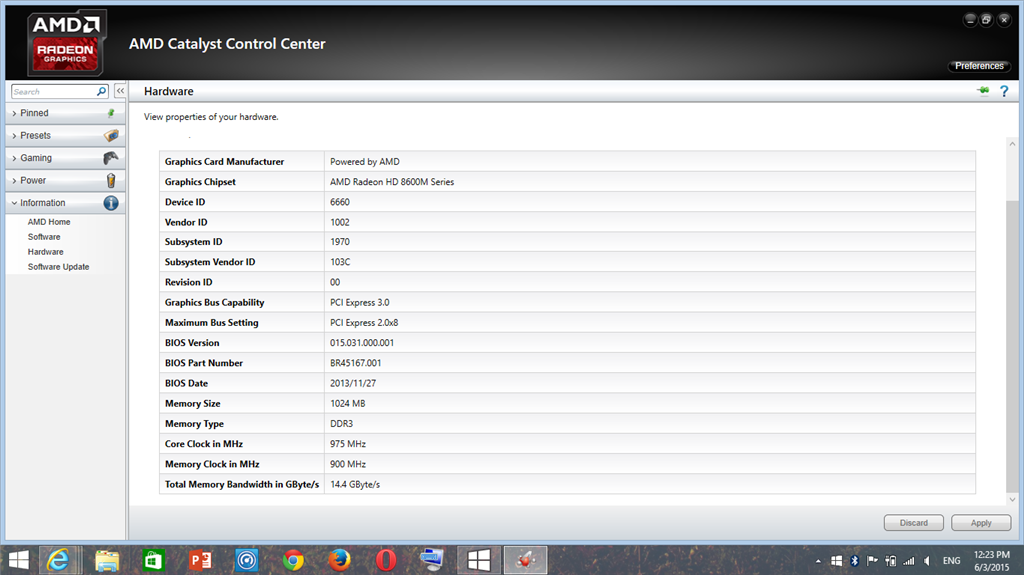Open PowerPoint from taskbar
Image resolution: width=1024 pixels, height=575 pixels.
coord(200,561)
